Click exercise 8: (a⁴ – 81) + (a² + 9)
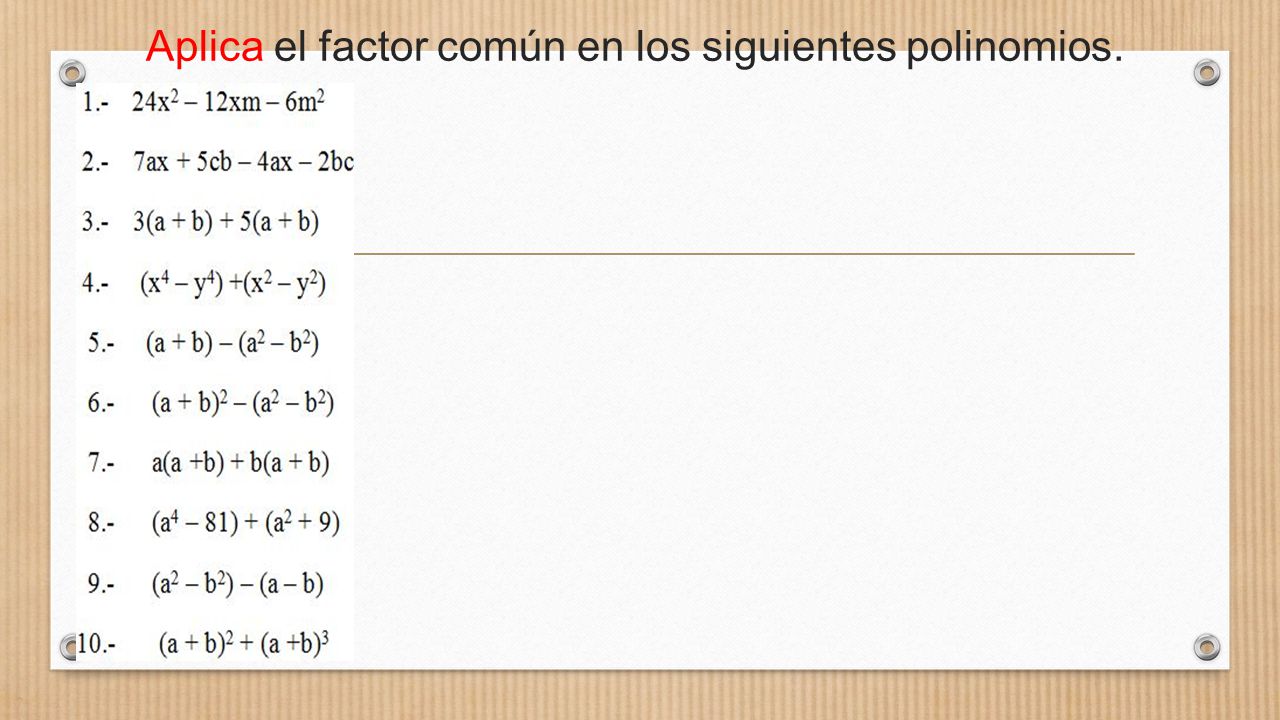Image resolution: width=1280 pixels, height=720 pixels. pos(246,522)
